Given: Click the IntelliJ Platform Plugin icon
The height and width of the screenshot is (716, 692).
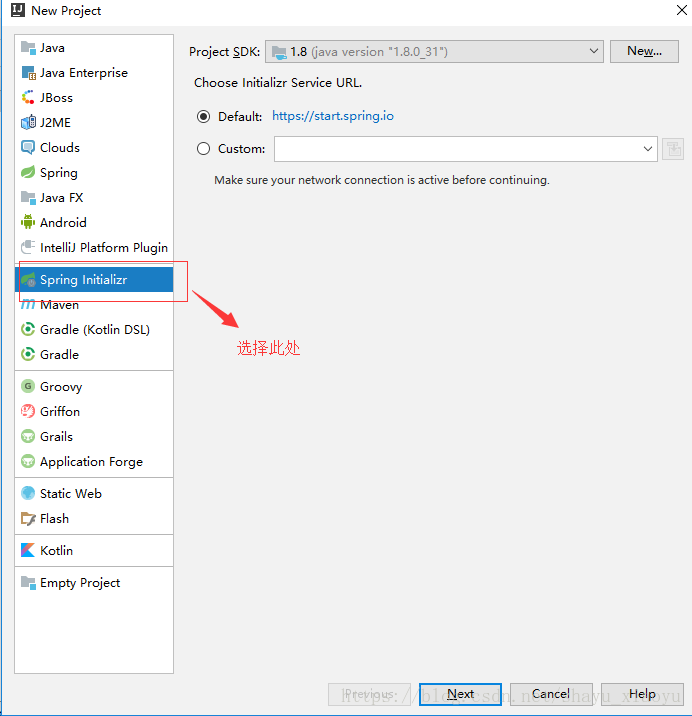Looking at the screenshot, I should pyautogui.click(x=28, y=247).
